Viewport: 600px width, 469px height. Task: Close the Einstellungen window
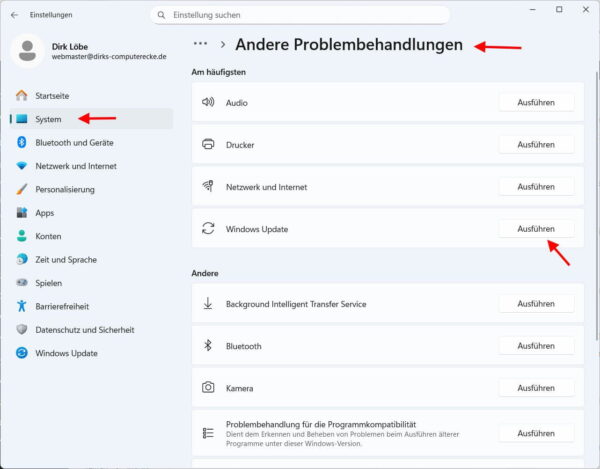(x=586, y=10)
